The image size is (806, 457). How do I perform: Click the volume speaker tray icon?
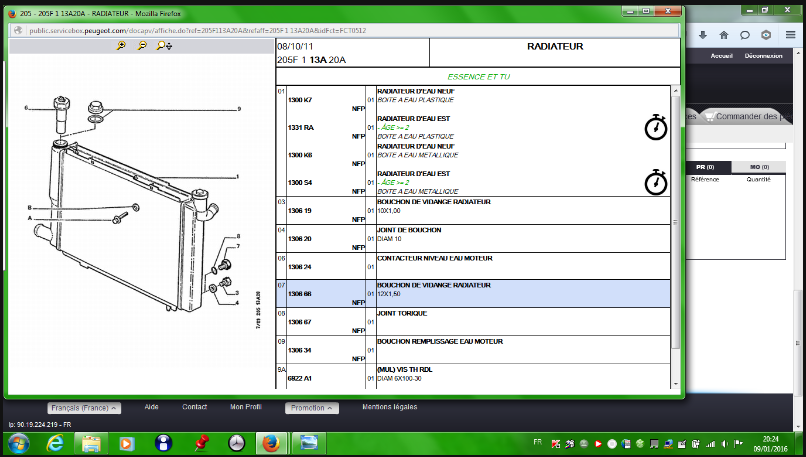pos(725,444)
